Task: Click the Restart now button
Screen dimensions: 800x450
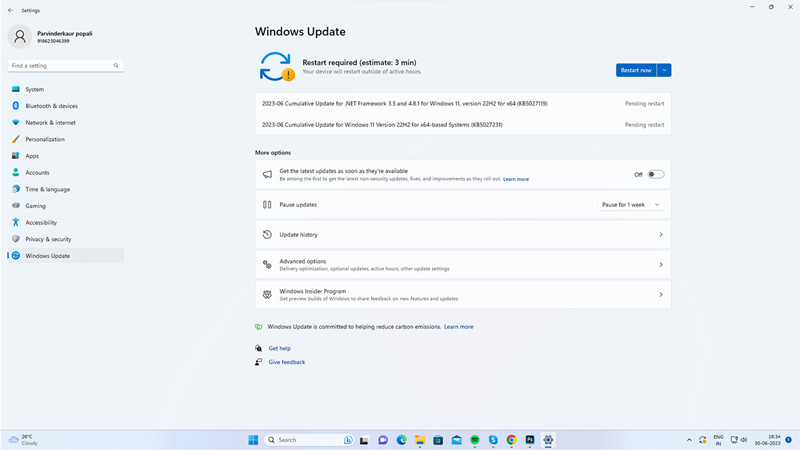Action: 636,70
